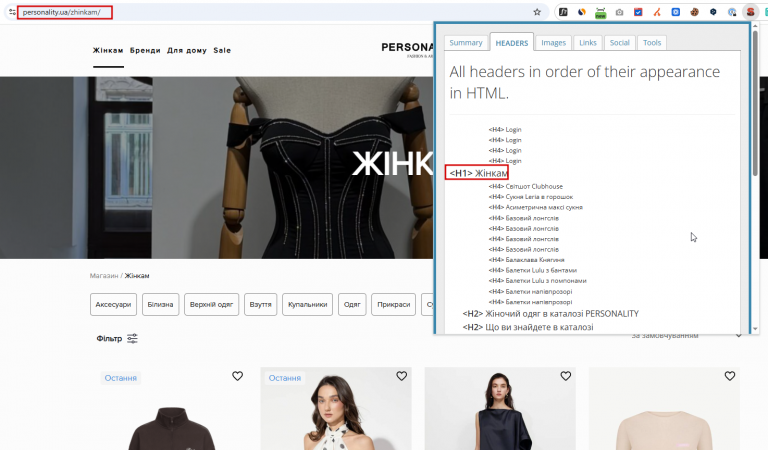Open the Similarweb extension icon

pos(582,12)
